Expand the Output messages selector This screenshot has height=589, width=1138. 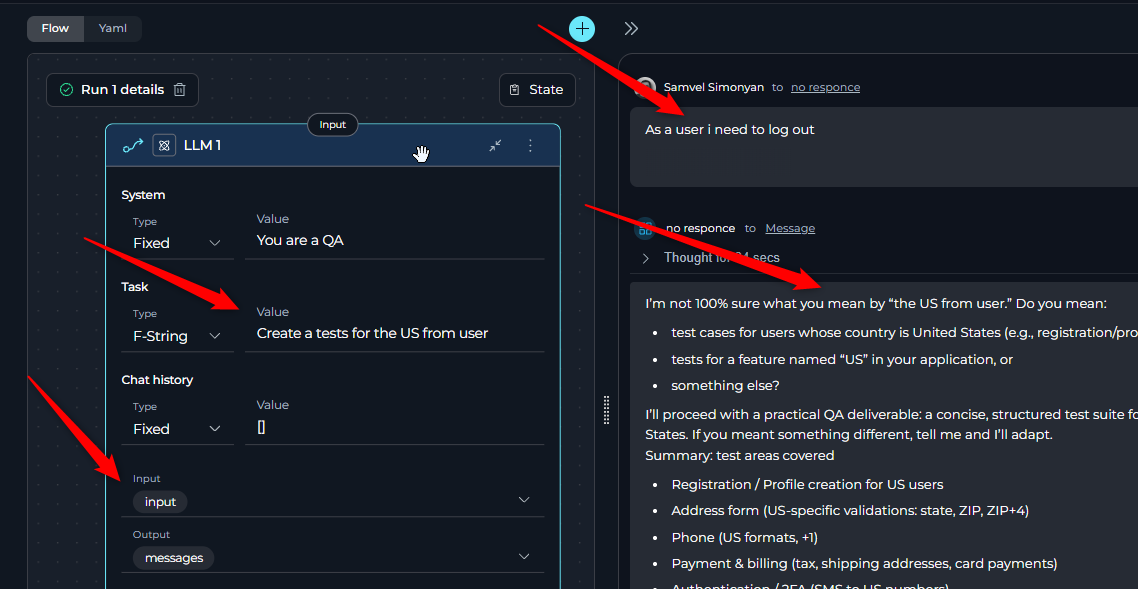pos(523,556)
